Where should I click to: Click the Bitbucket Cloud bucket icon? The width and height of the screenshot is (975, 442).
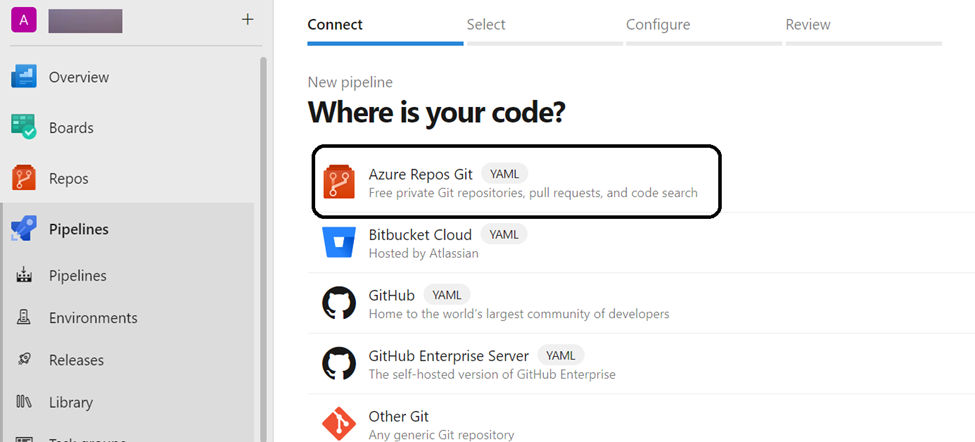(x=339, y=243)
